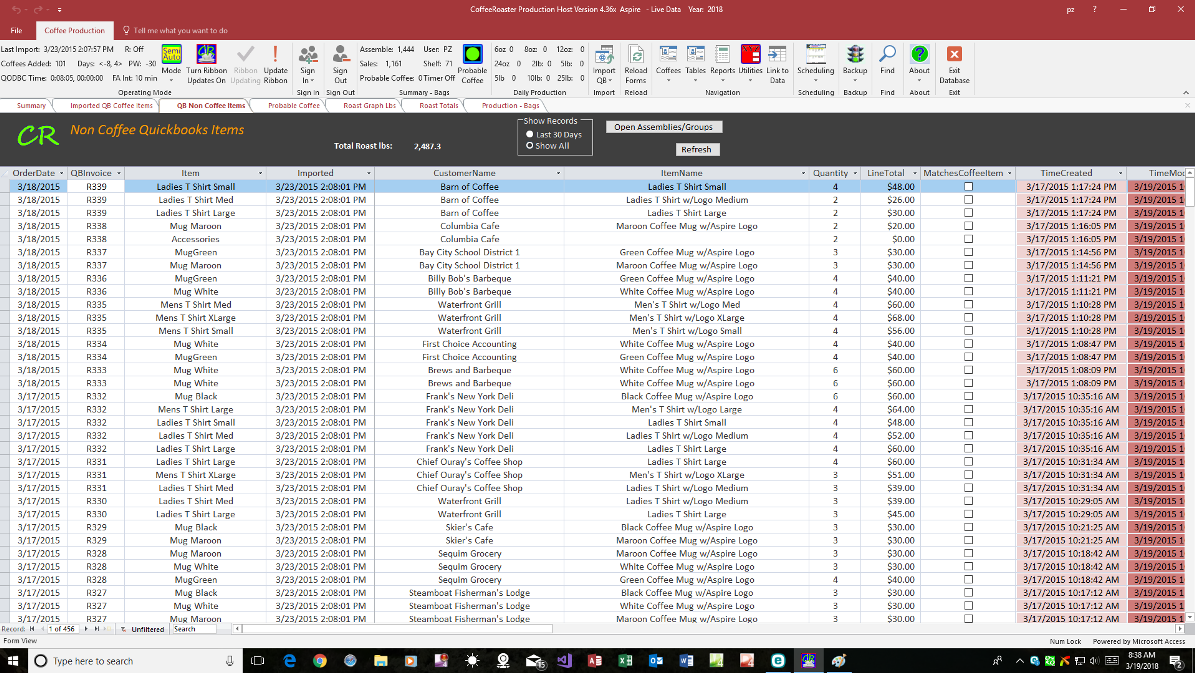Open the OrderDate column filter dropdown

coord(62,174)
